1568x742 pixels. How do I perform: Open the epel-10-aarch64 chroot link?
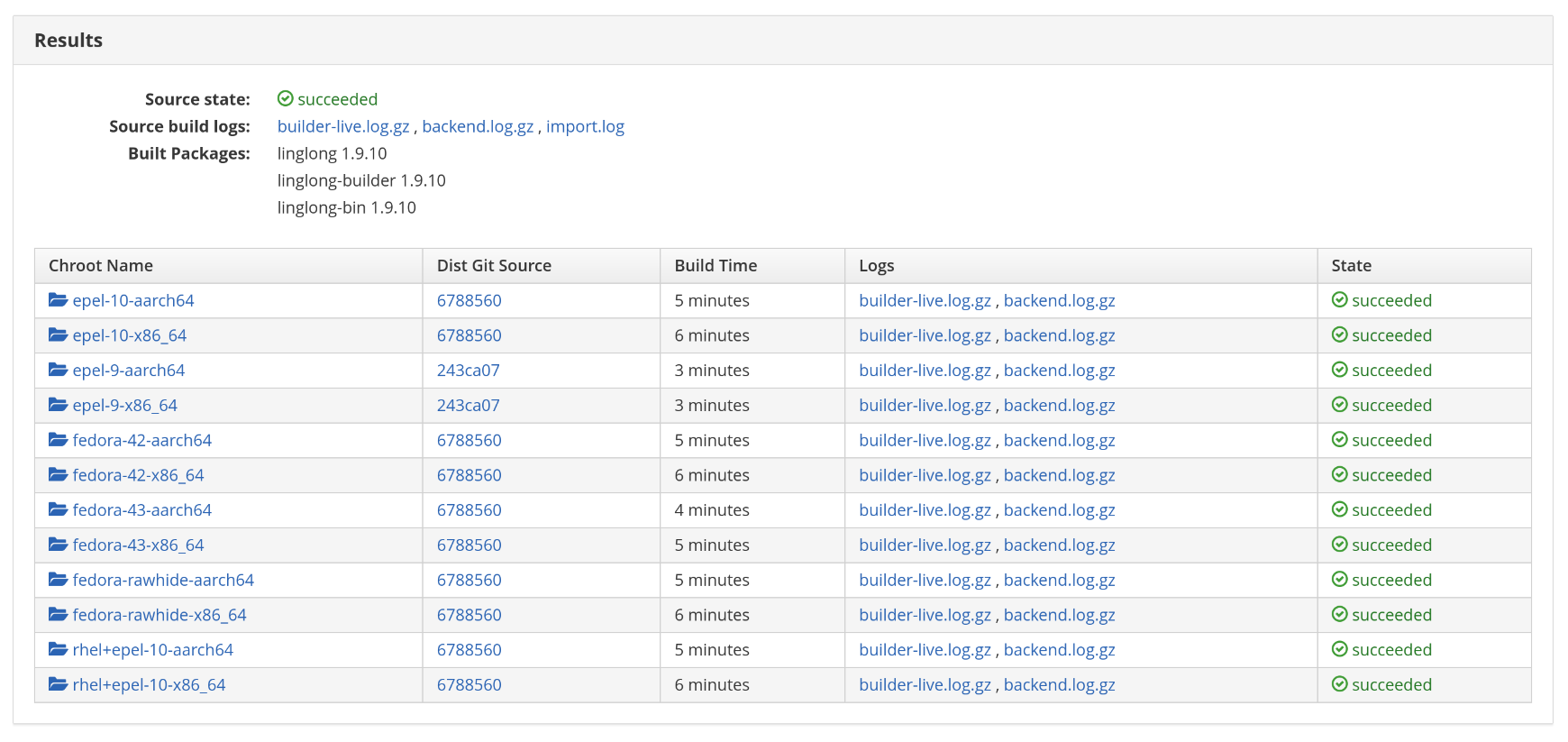click(x=133, y=300)
